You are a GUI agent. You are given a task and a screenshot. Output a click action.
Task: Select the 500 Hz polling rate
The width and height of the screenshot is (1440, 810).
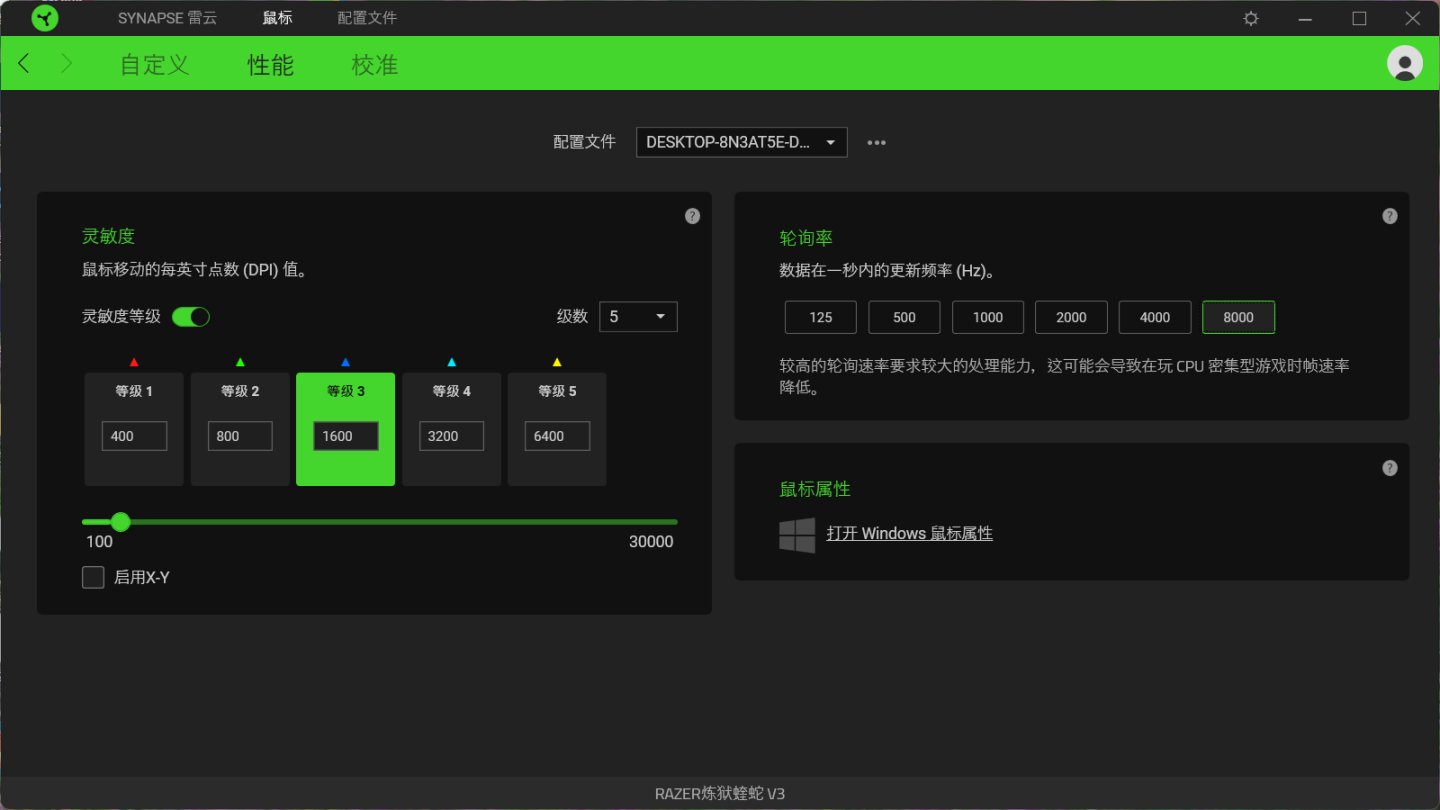click(904, 317)
